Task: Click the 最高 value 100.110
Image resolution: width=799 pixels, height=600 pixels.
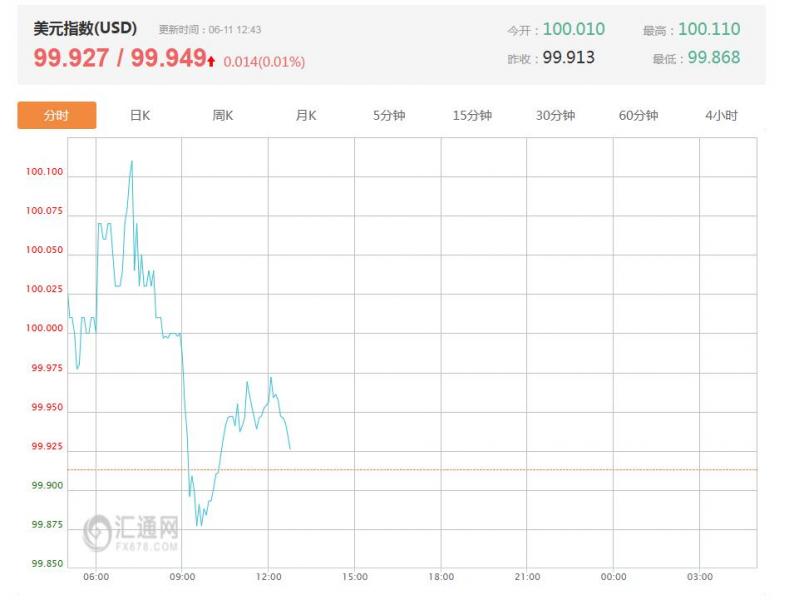Action: 709,29
